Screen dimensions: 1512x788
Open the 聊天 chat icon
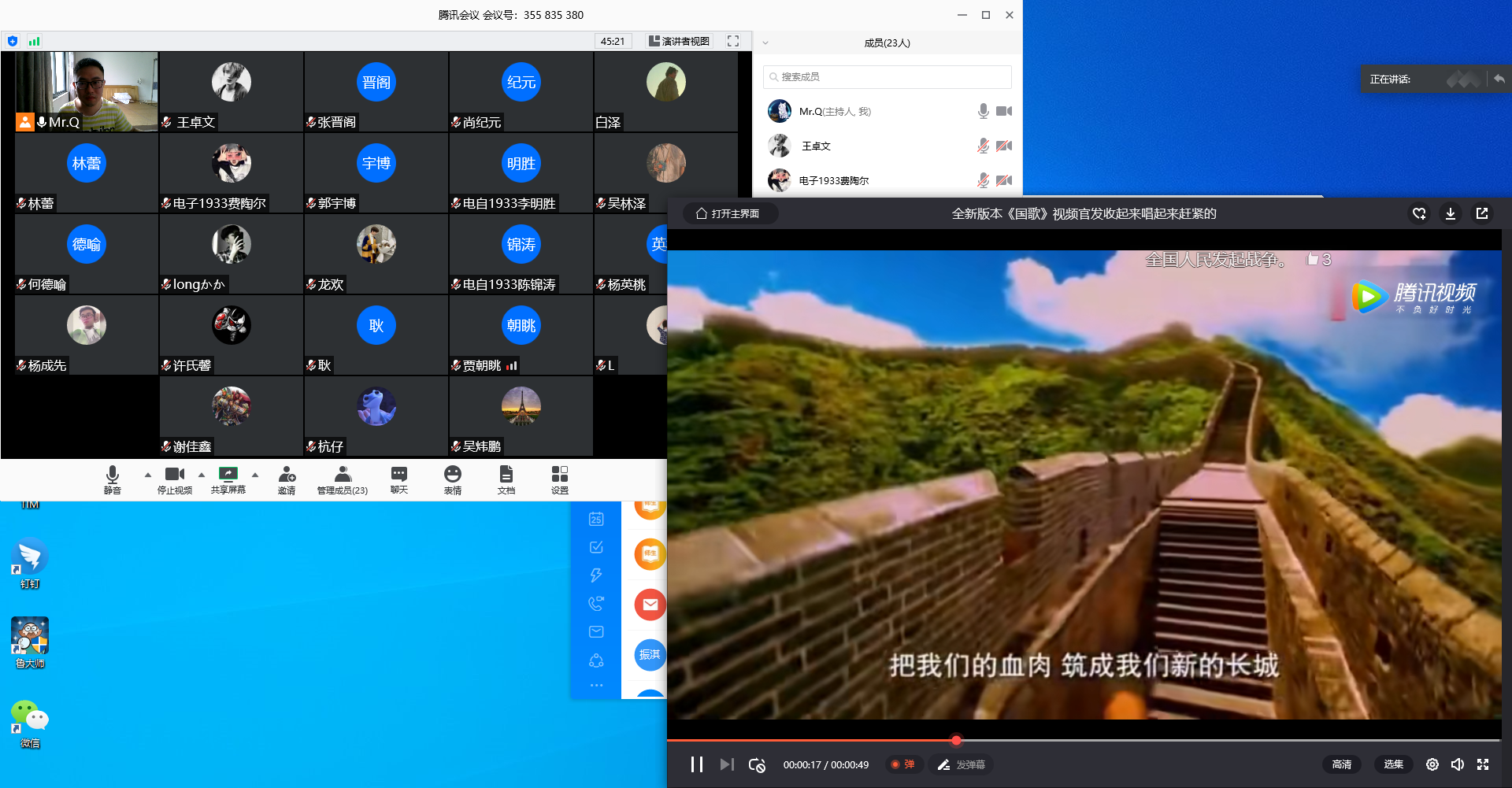(399, 475)
